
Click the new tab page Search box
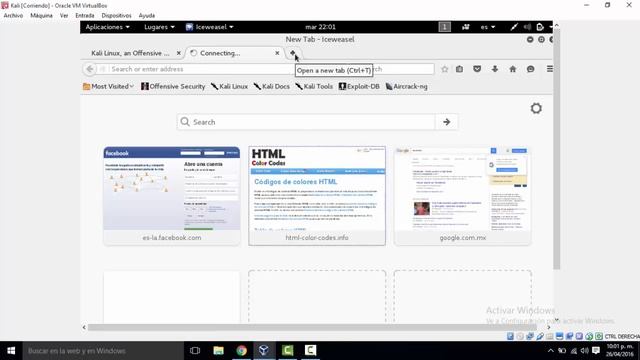coord(306,122)
